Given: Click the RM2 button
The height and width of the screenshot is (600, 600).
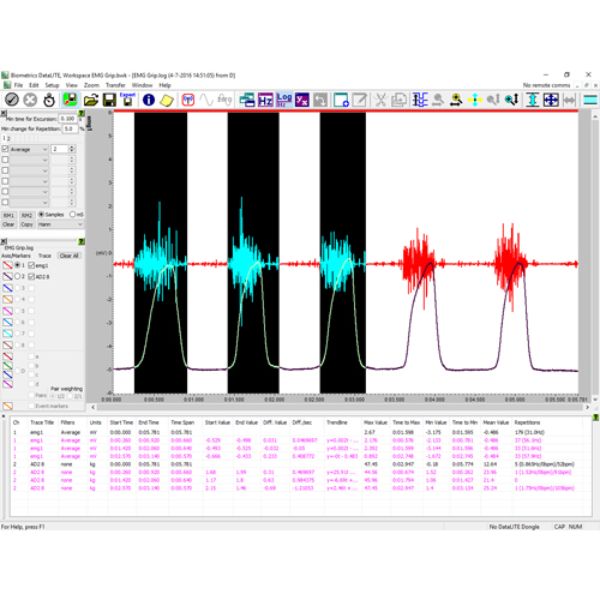Looking at the screenshot, I should [26, 215].
